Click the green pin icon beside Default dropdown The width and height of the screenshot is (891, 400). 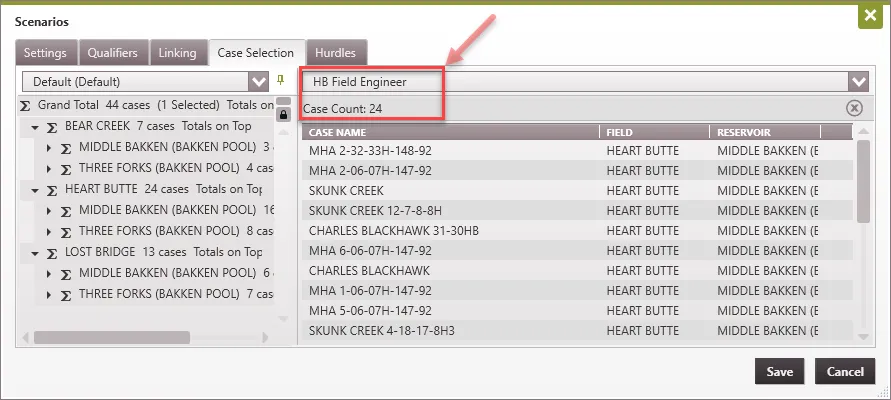281,80
